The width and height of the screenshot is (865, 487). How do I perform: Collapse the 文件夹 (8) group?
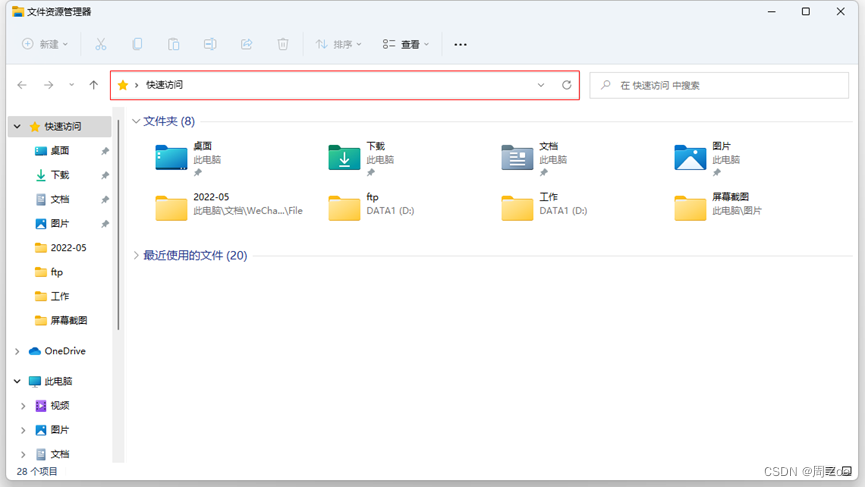pos(136,121)
